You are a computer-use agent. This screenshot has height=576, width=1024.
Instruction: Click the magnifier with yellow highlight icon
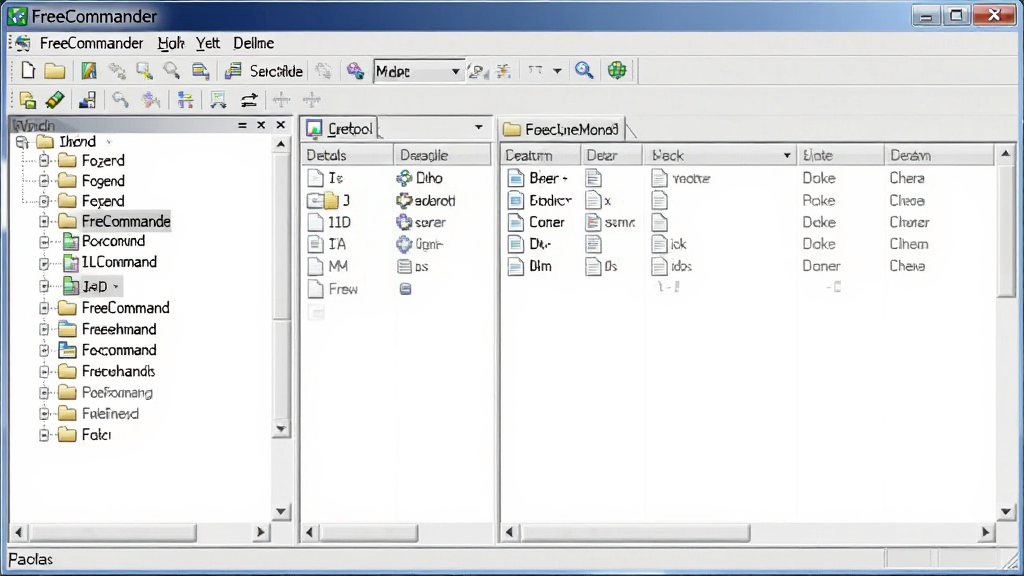144,71
